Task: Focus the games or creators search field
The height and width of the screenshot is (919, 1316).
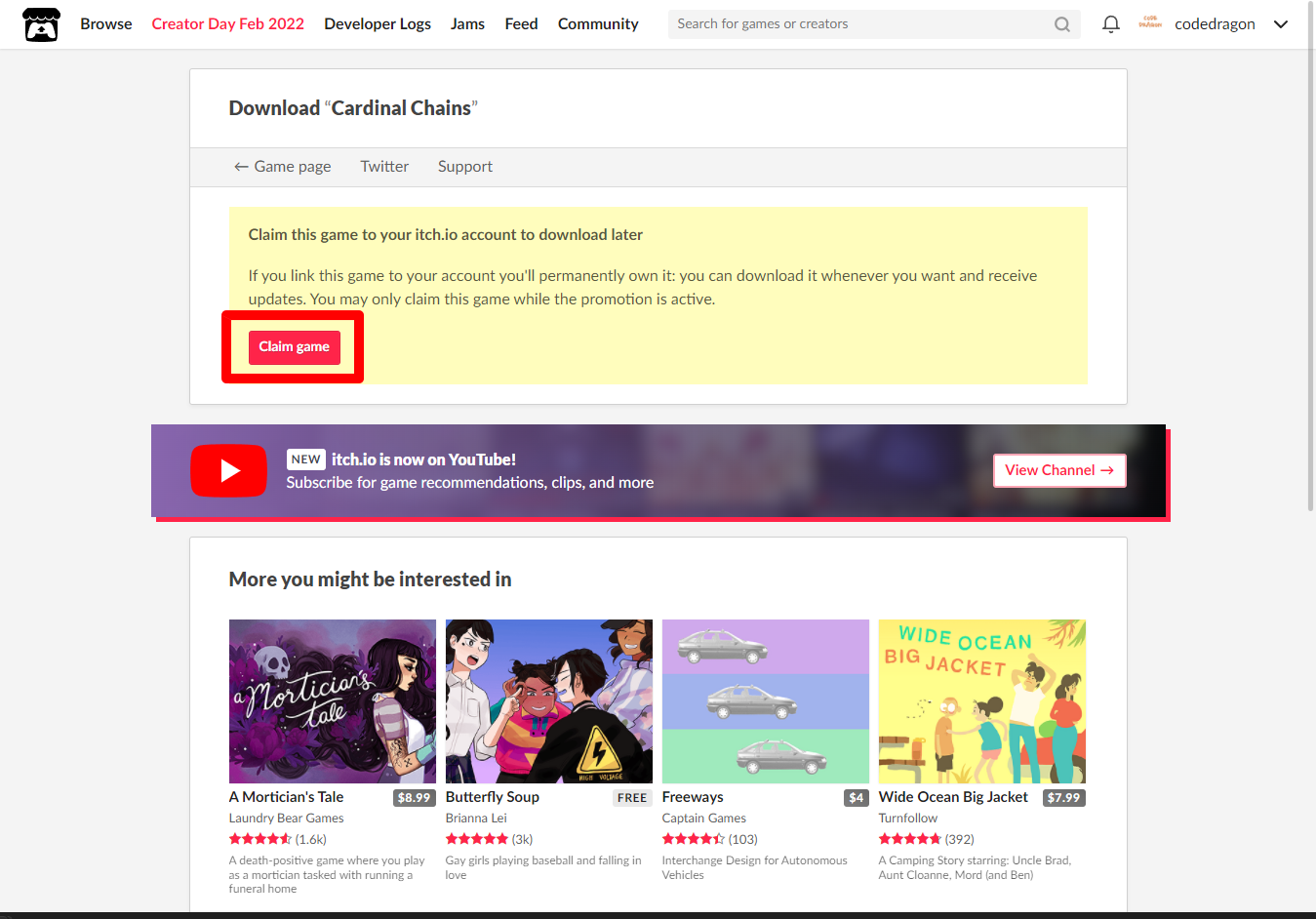Action: [873, 24]
